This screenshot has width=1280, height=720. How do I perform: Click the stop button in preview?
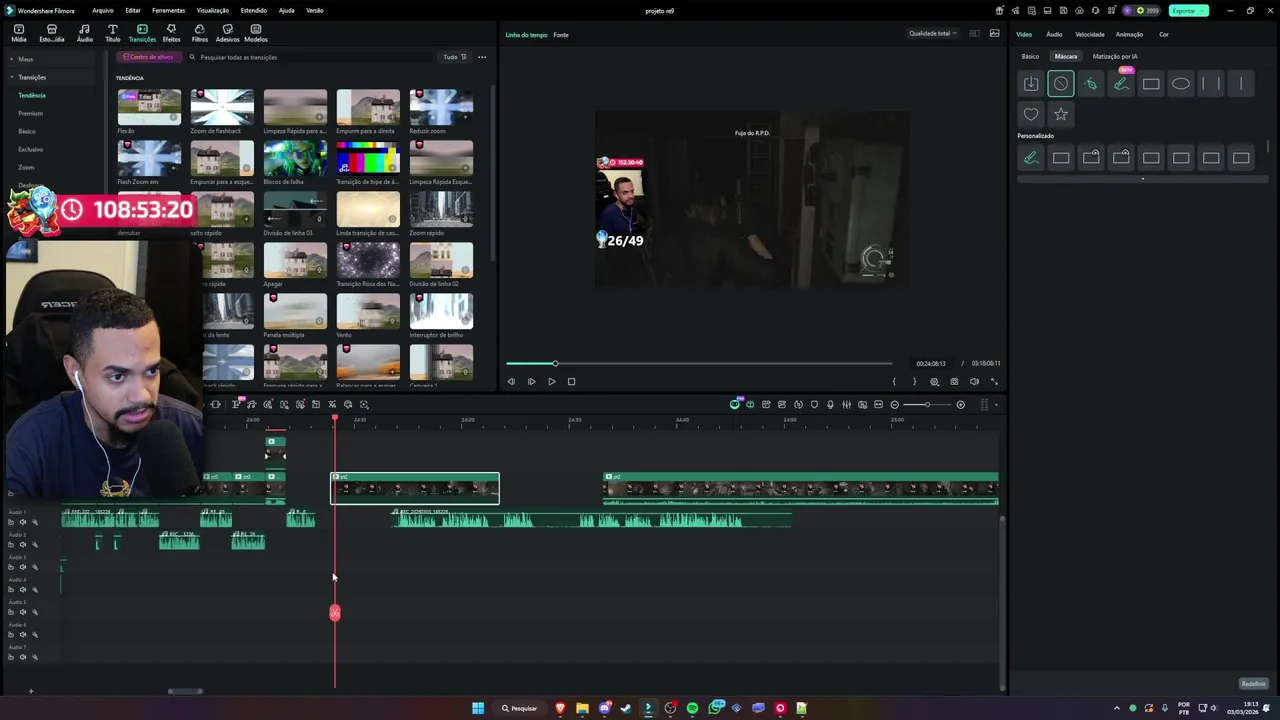tap(571, 381)
